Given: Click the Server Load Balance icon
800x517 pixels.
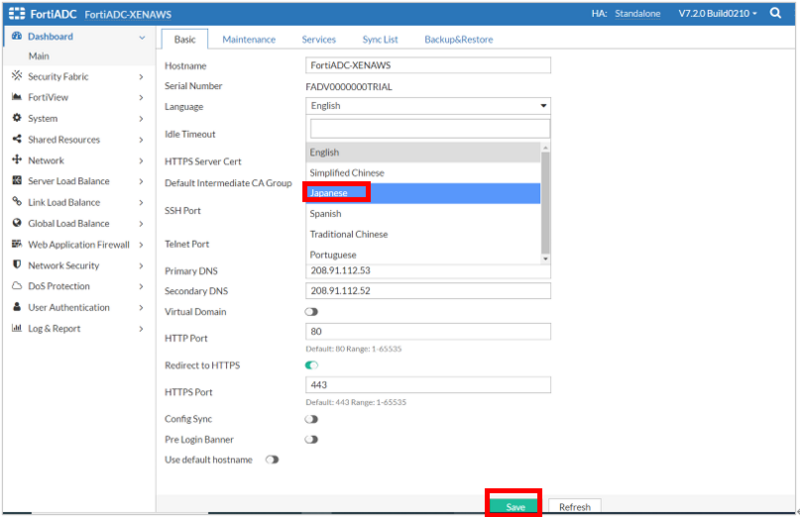Looking at the screenshot, I should click(17, 180).
